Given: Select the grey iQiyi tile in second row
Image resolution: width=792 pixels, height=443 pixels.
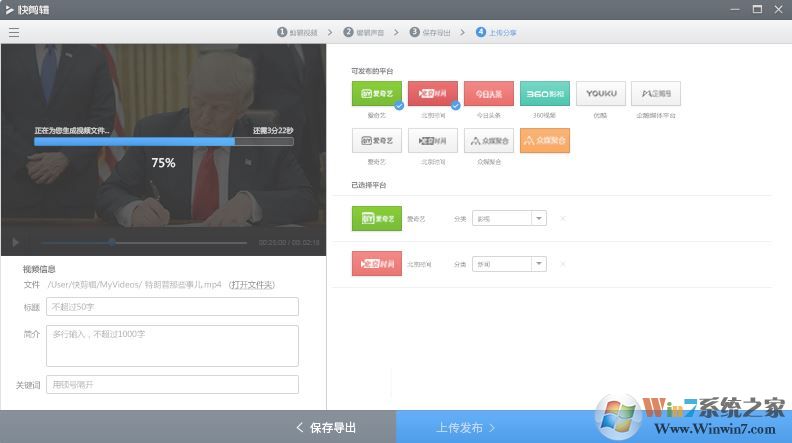Looking at the screenshot, I should click(x=377, y=140).
